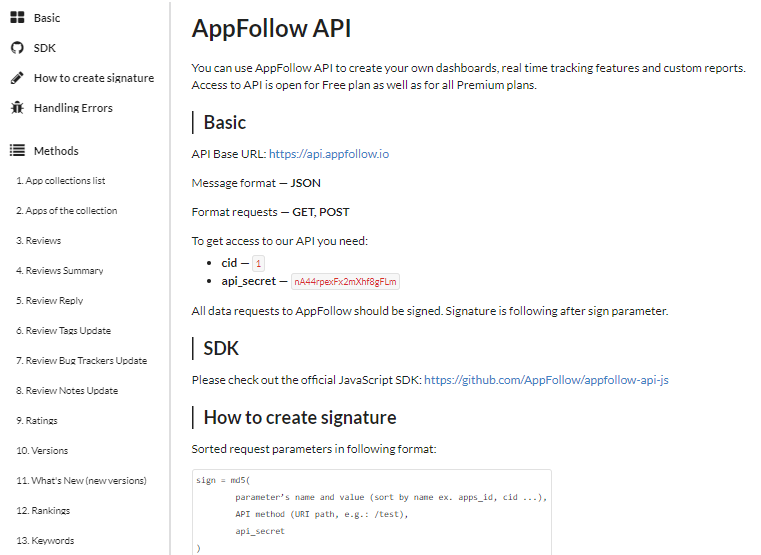Image resolution: width=761 pixels, height=555 pixels.
Task: Click the bug icon for Handling Errors
Action: [17, 108]
